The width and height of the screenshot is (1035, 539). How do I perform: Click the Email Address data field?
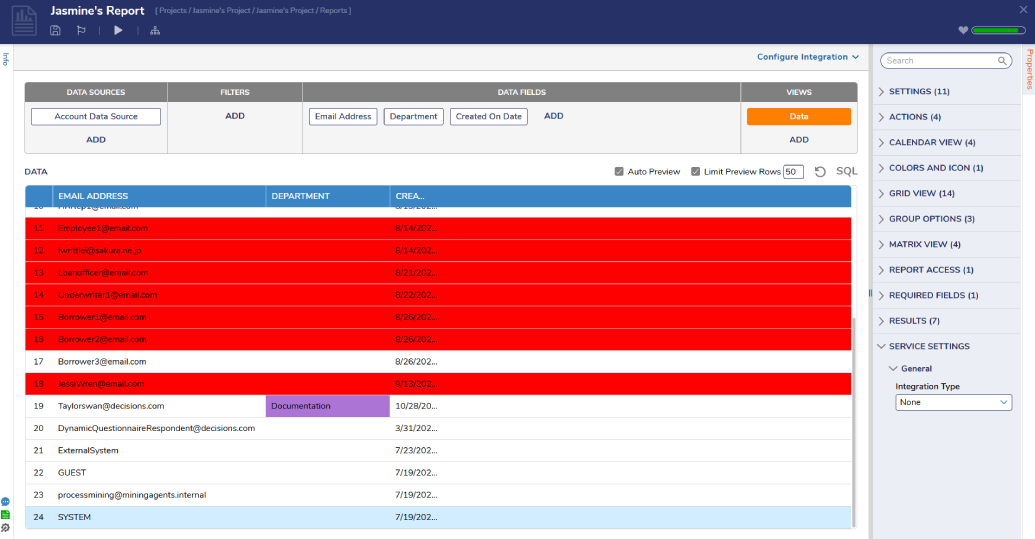coord(343,116)
